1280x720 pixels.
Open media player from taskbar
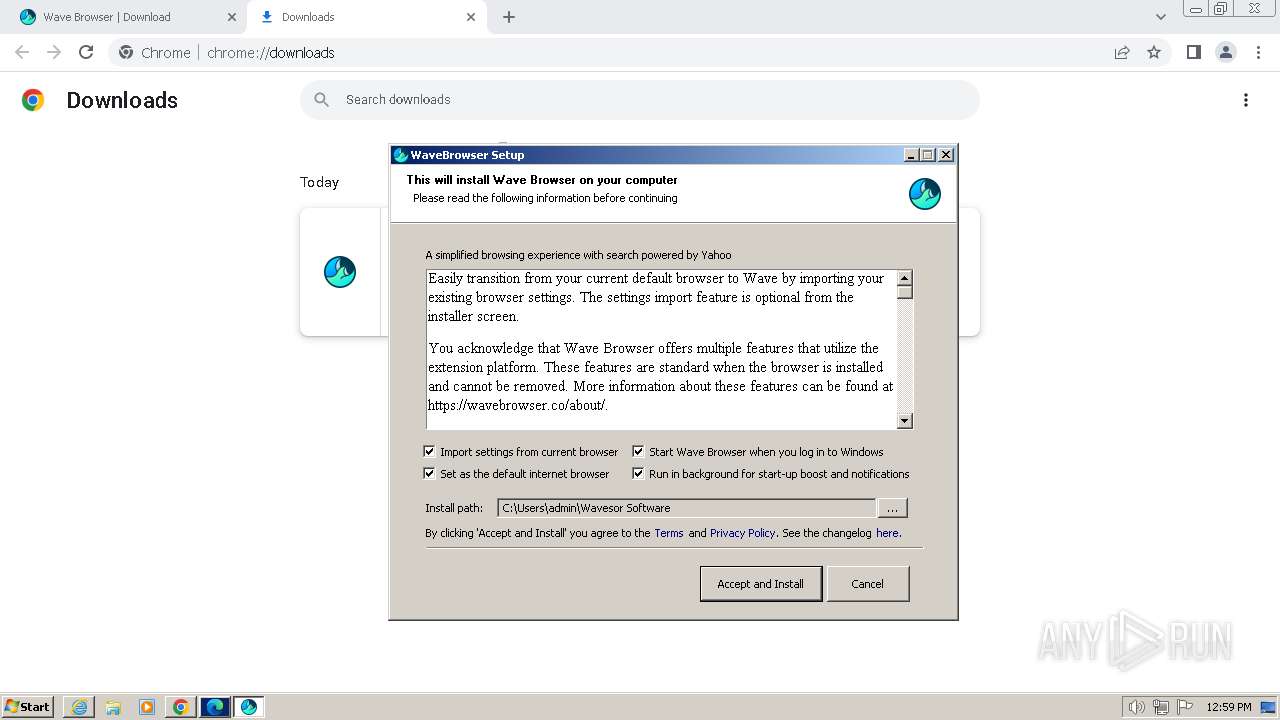[x=147, y=707]
